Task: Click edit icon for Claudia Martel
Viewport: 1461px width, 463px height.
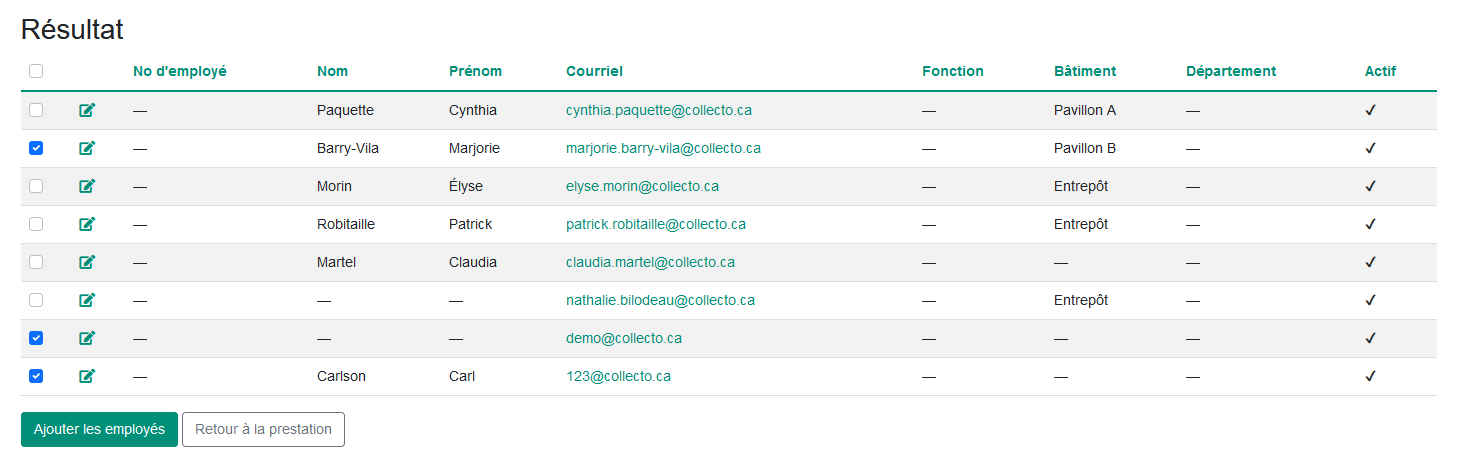Action: (x=87, y=262)
